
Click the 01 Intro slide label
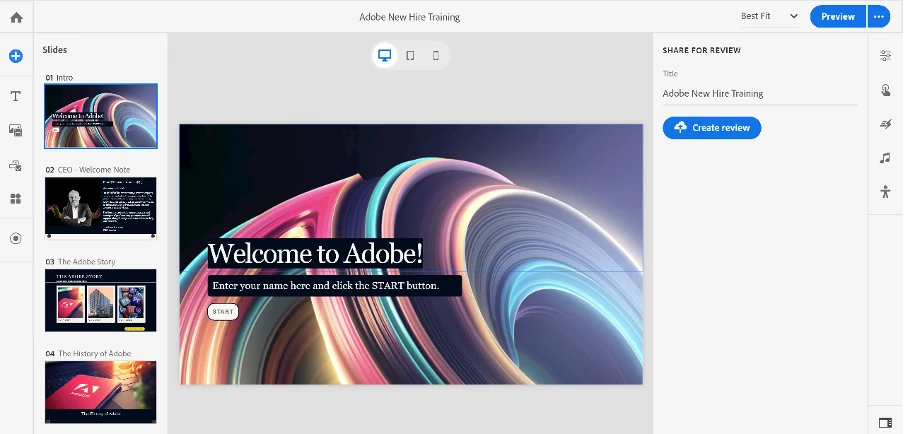coord(59,77)
